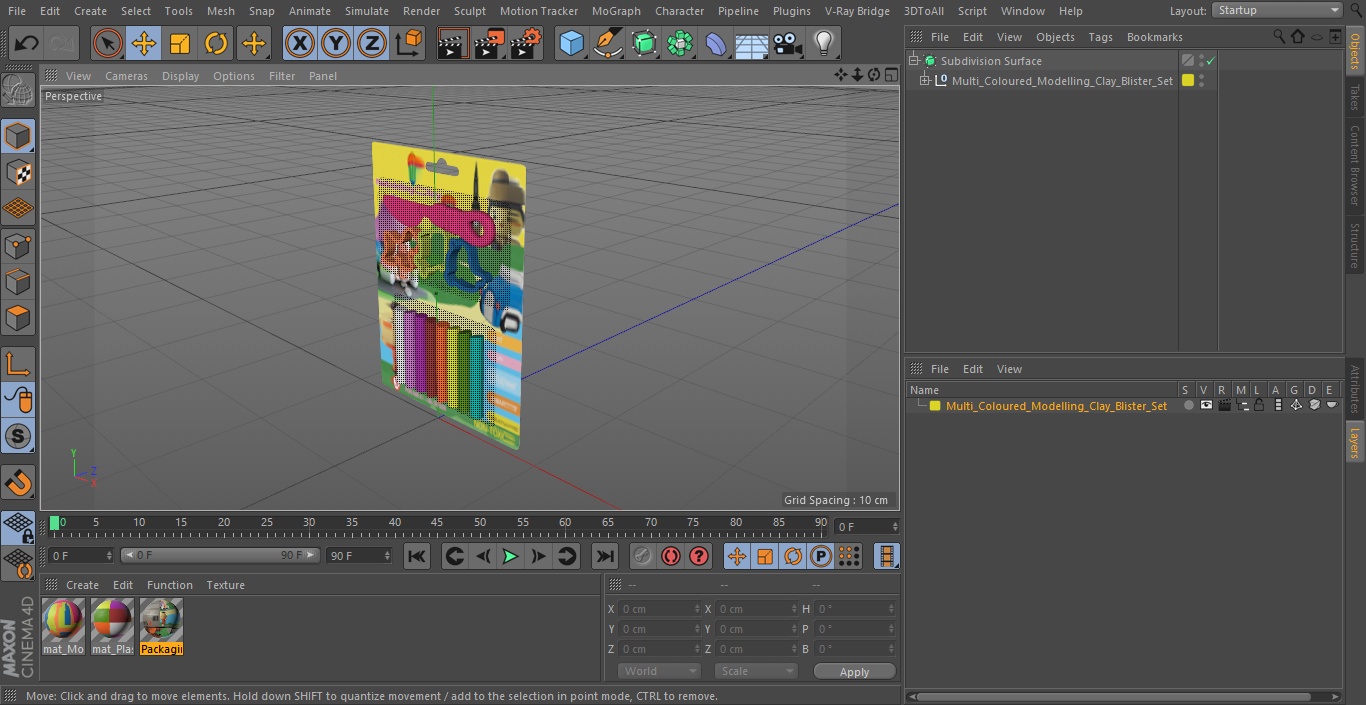
Task: Toggle Enable Snap magnet icon
Action: [18, 483]
